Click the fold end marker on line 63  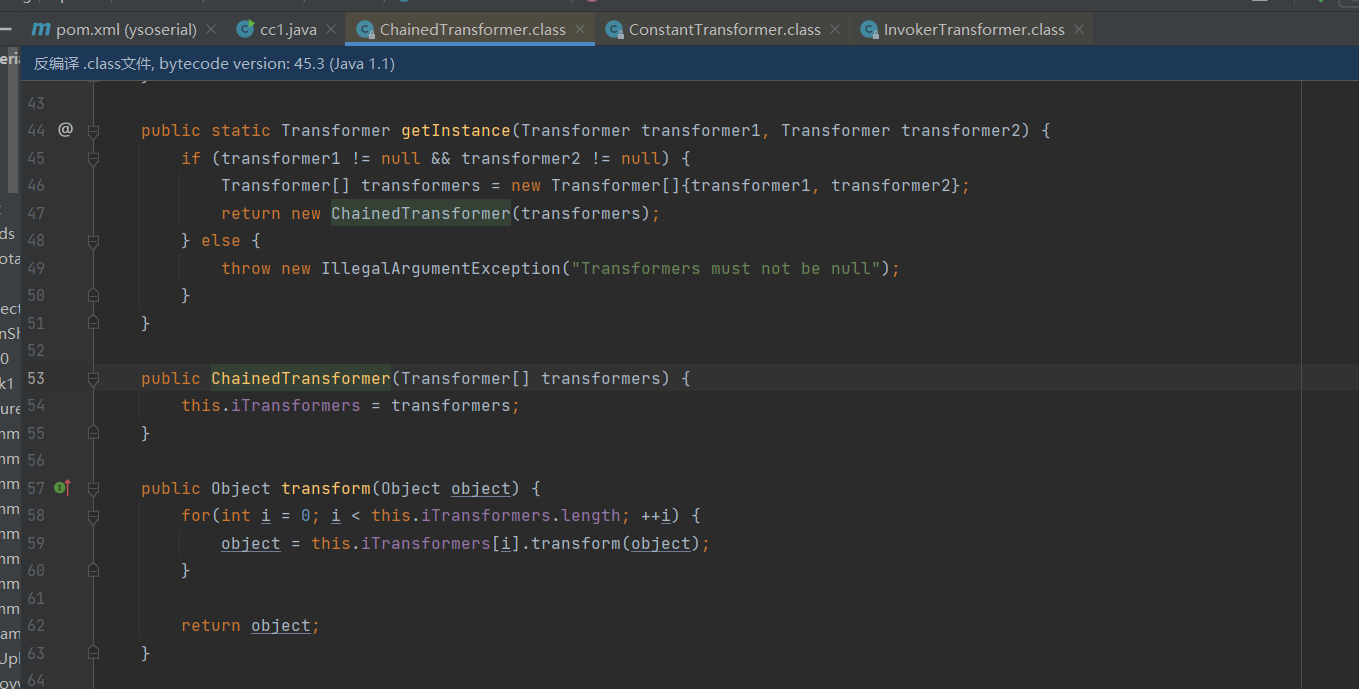(x=93, y=653)
